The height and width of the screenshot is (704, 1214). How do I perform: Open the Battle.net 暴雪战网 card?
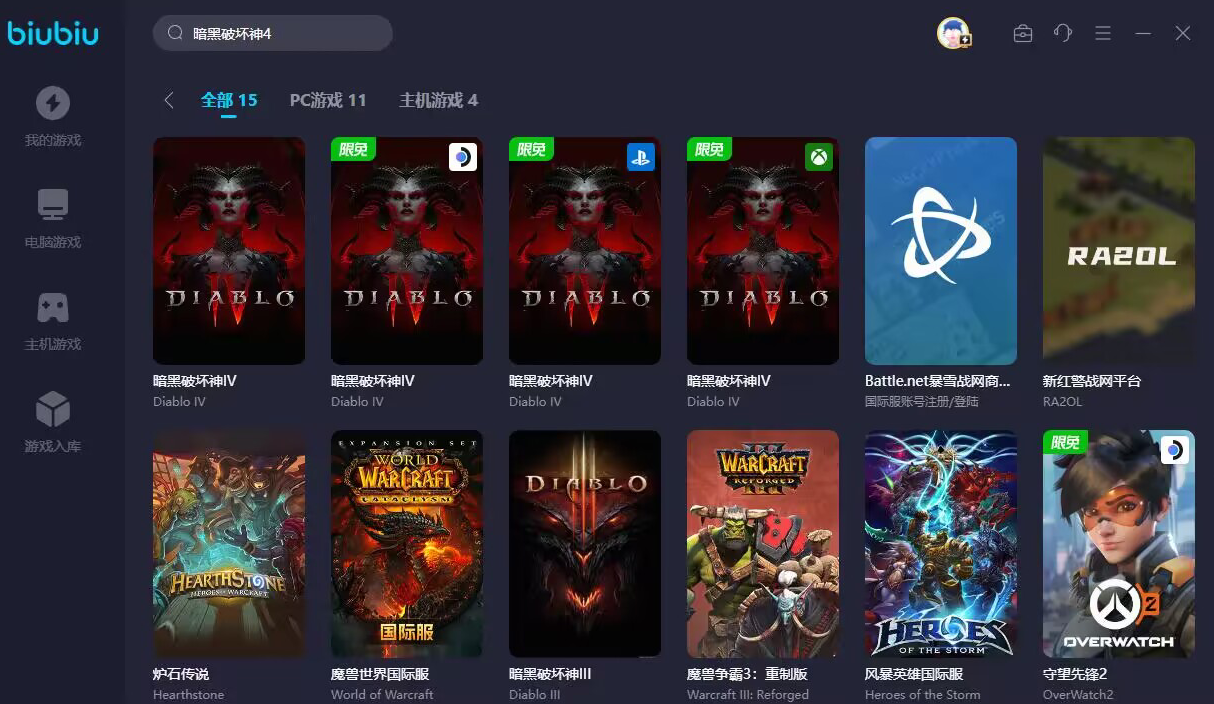coord(941,251)
